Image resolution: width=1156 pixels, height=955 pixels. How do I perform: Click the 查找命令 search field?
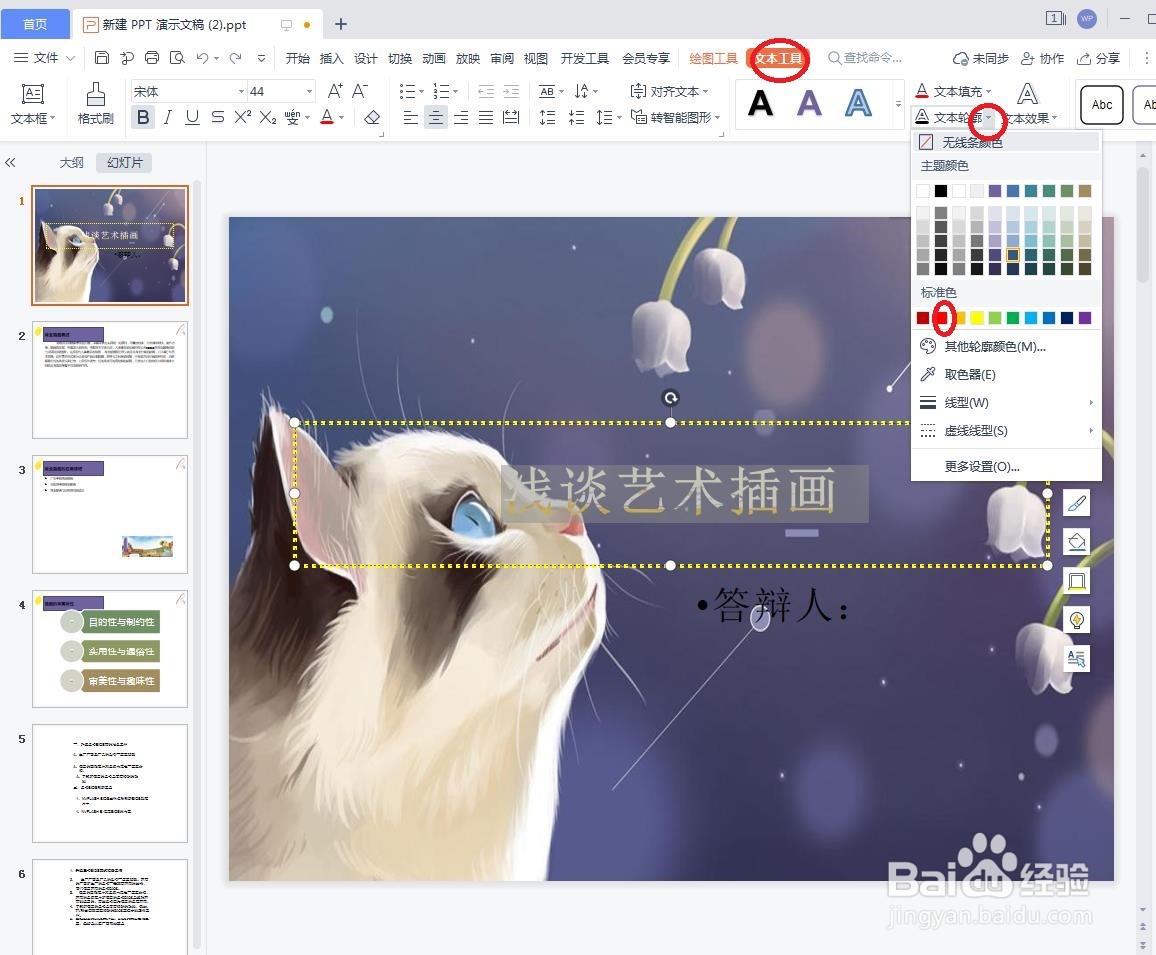(x=865, y=58)
